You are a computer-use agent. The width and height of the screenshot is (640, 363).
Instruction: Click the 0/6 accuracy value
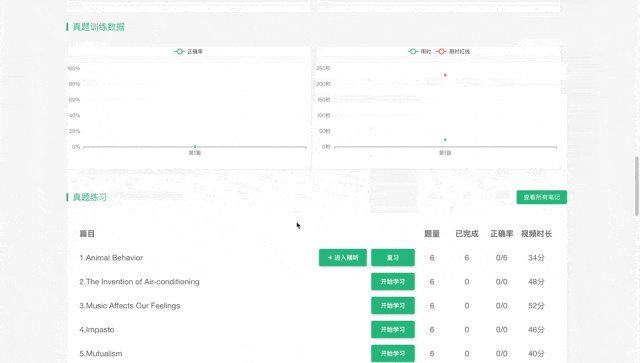(502, 258)
